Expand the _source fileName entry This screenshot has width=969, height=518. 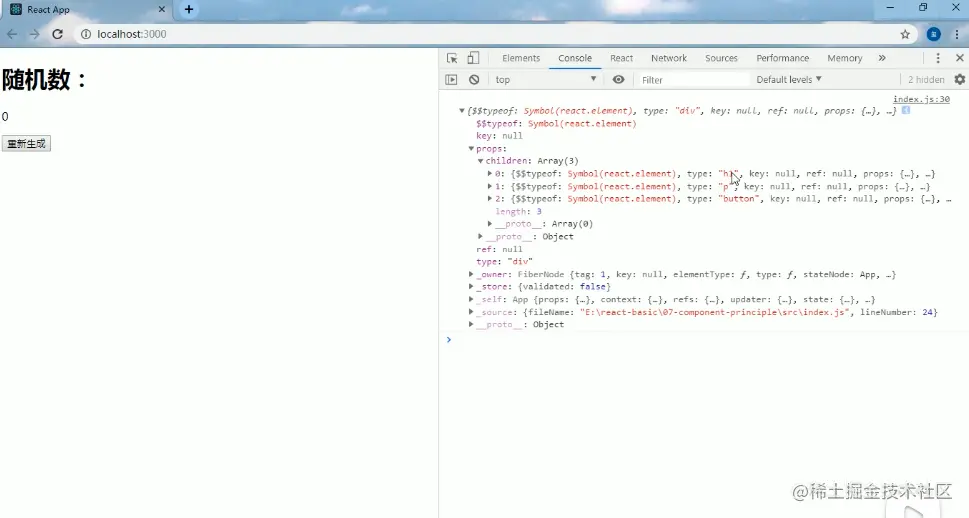(471, 312)
